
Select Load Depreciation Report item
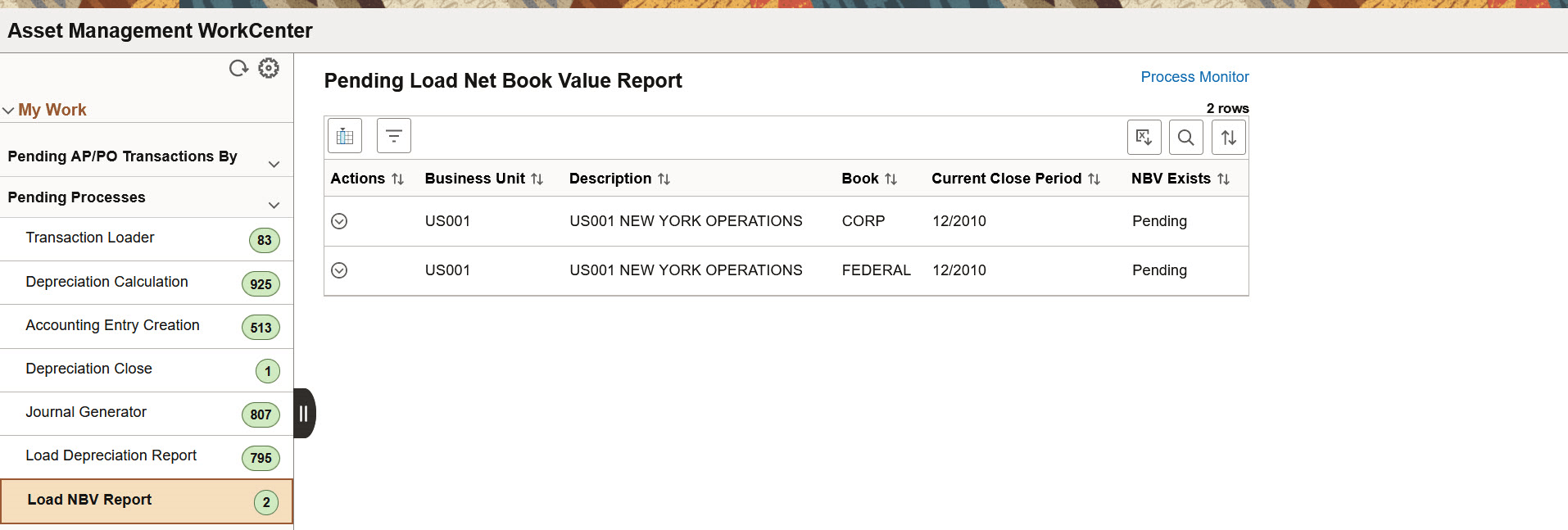(x=111, y=455)
